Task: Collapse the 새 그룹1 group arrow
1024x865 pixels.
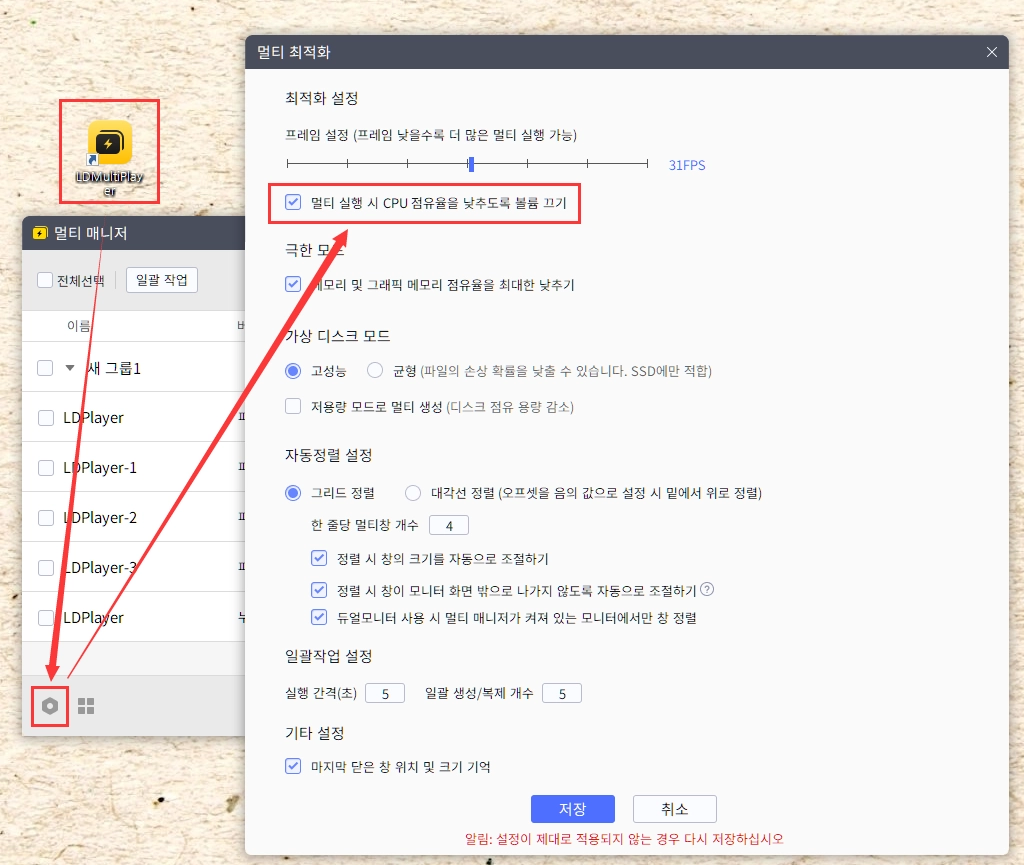Action: click(x=70, y=368)
